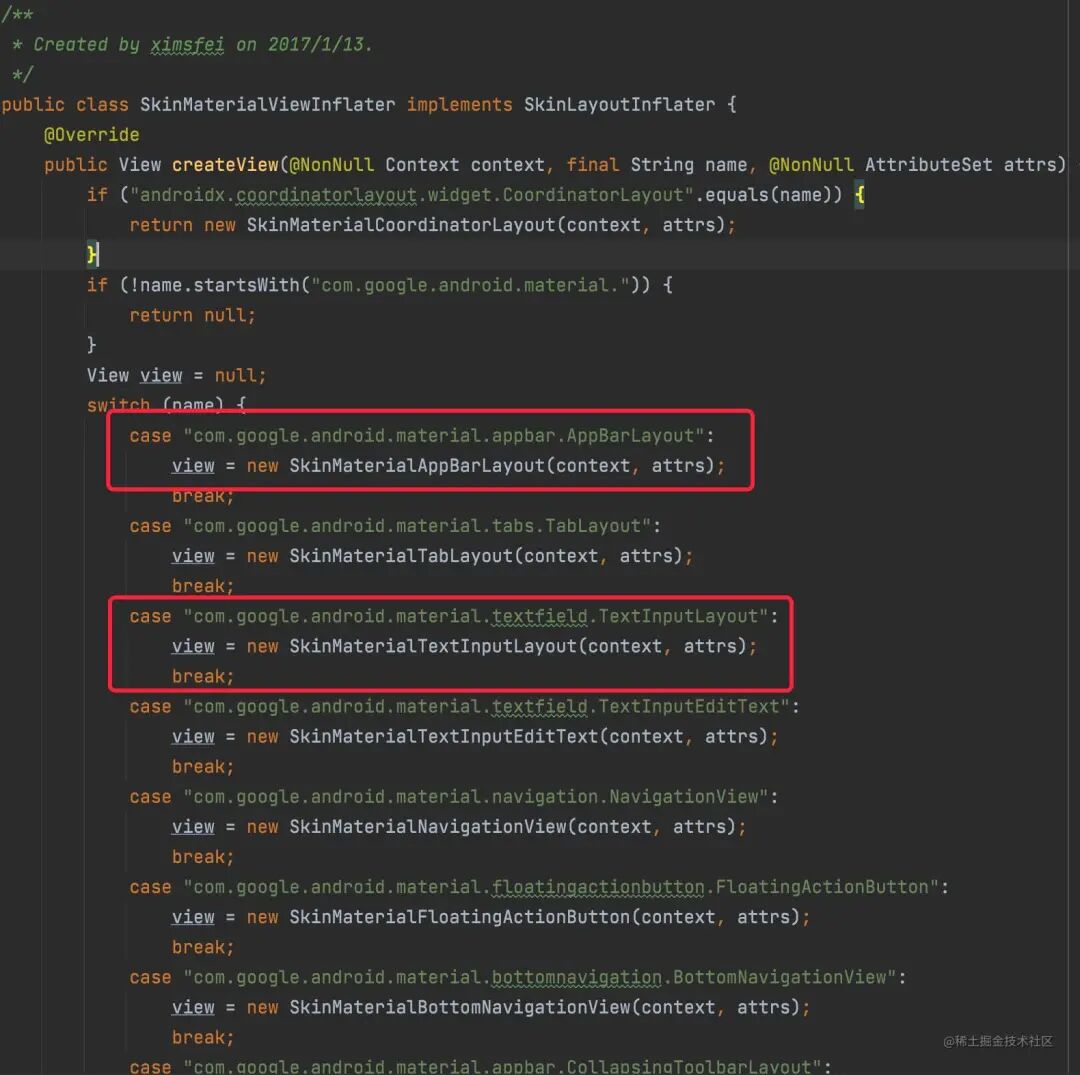Click the BottomNavigationView case string
The height and width of the screenshot is (1075, 1080).
tap(540, 977)
